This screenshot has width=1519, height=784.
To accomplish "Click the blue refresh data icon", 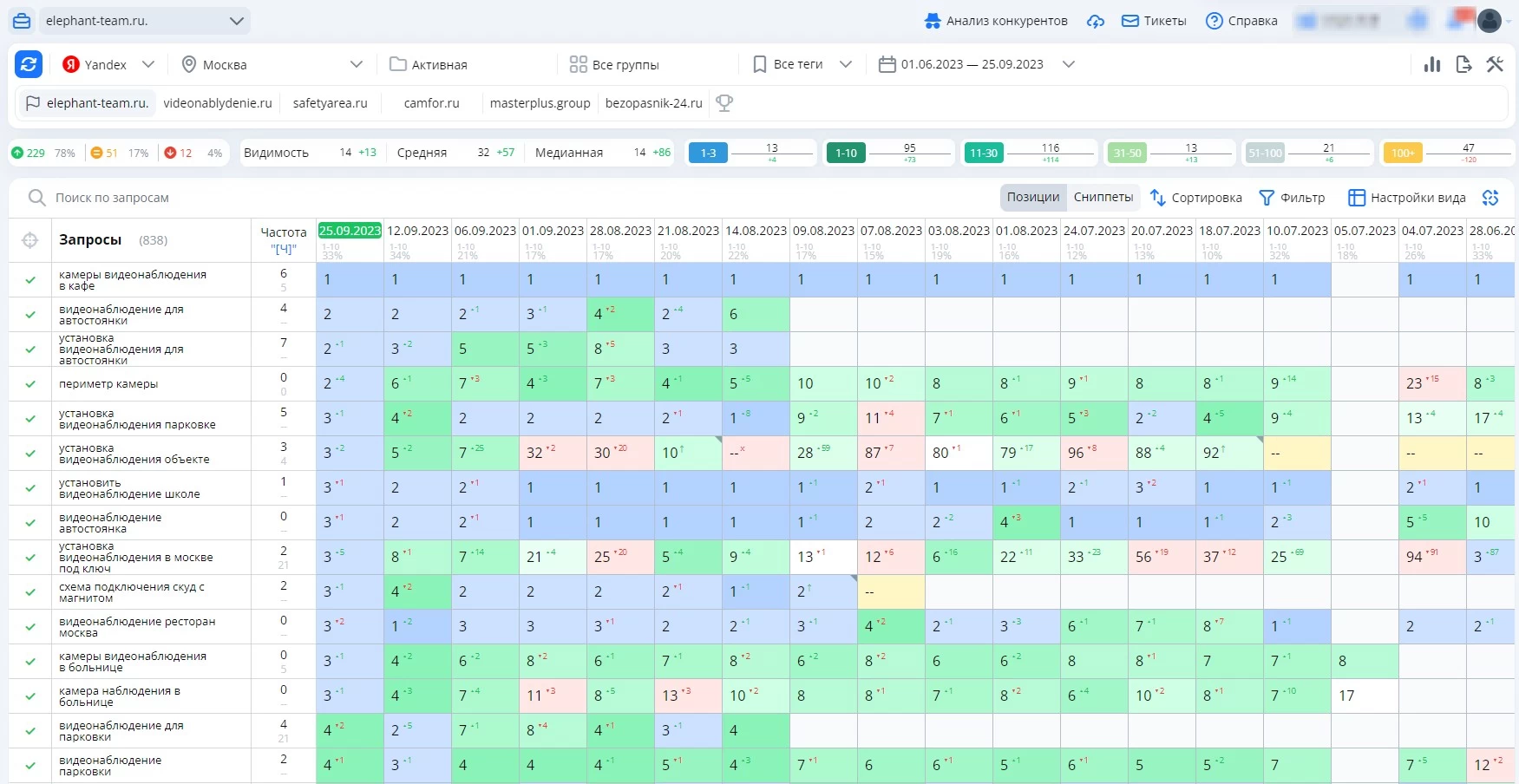I will pyautogui.click(x=29, y=64).
